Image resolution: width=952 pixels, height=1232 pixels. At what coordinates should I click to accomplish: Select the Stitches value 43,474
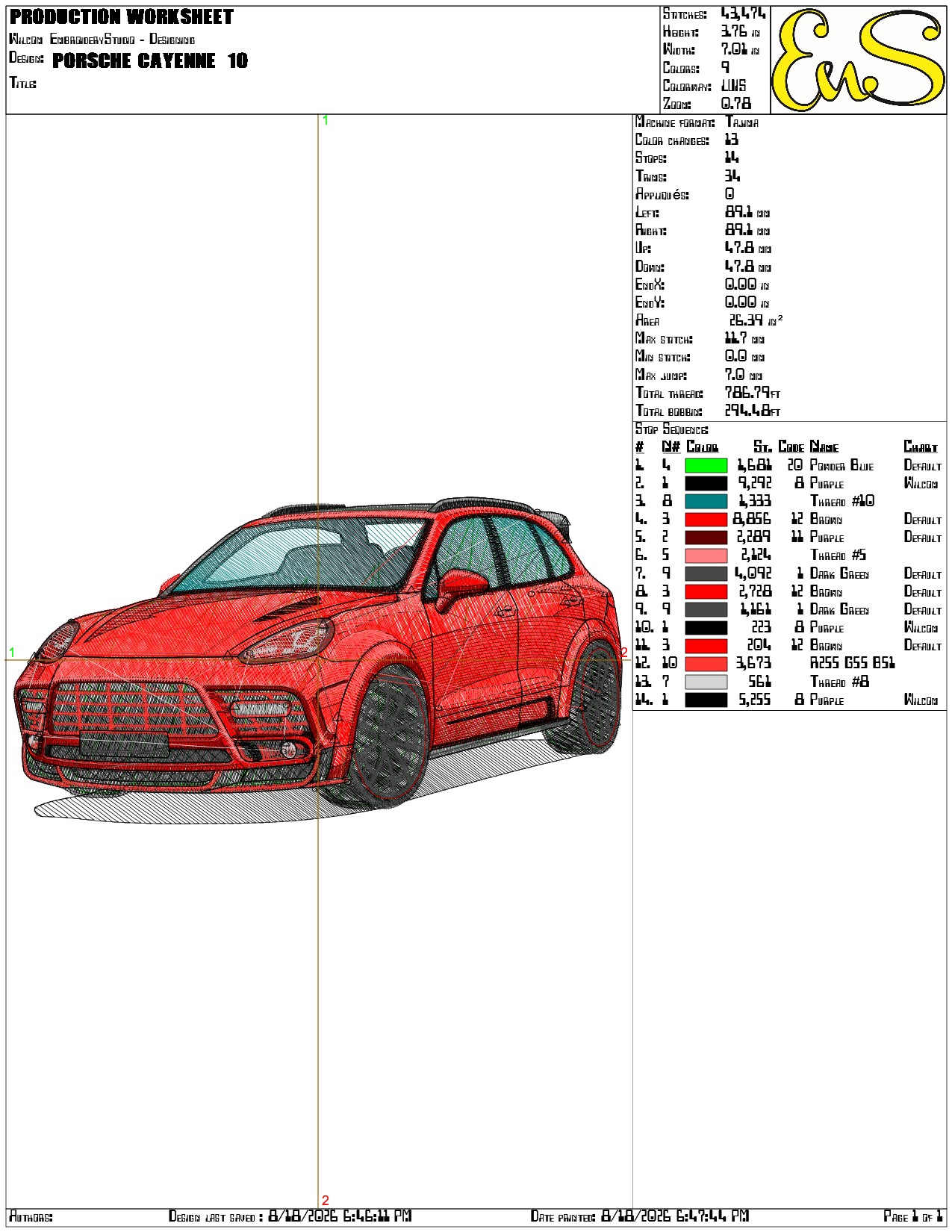click(743, 14)
